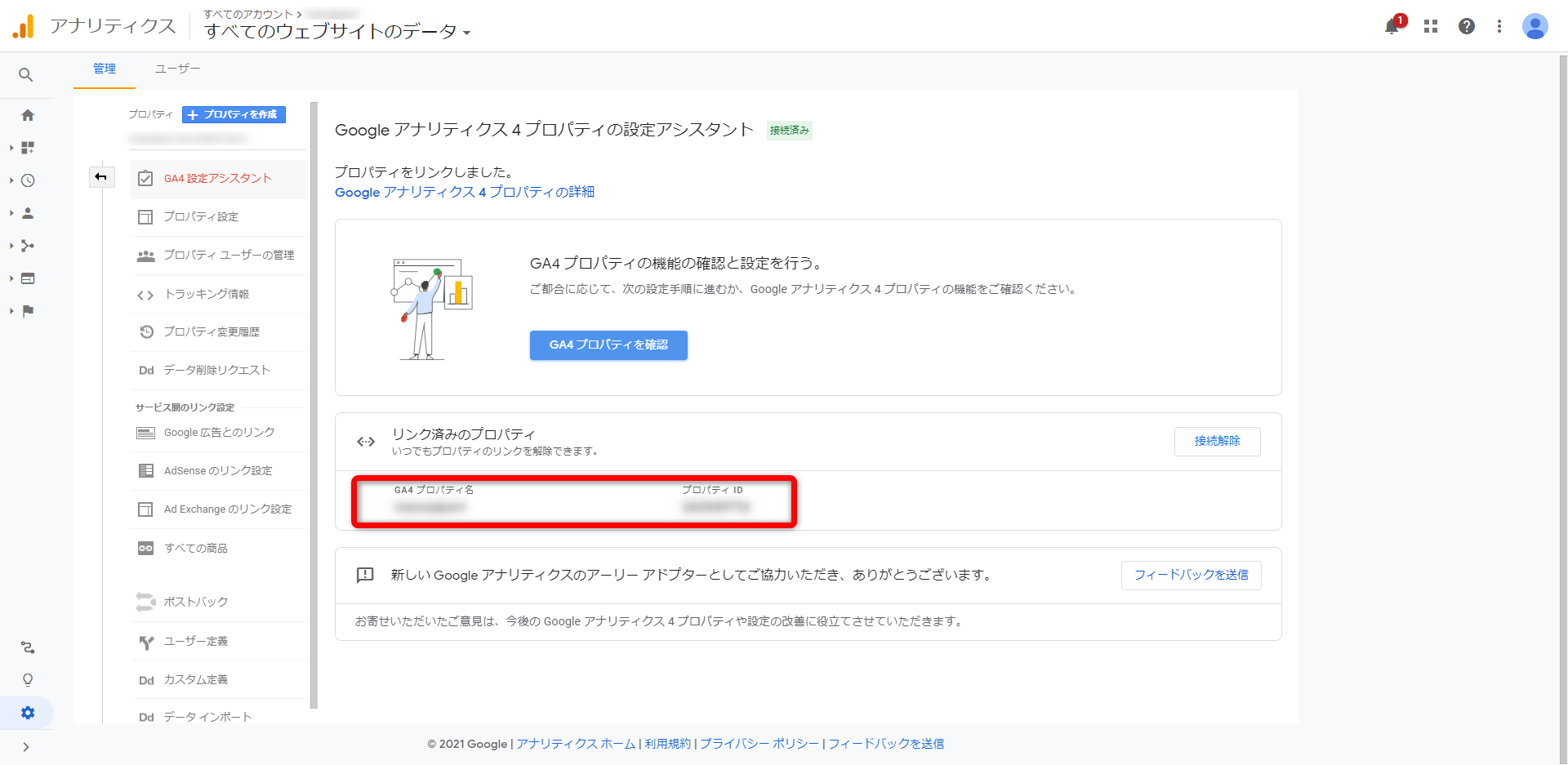Open プライバシー ポリシー footer link
This screenshot has height=765, width=1568.
(759, 744)
